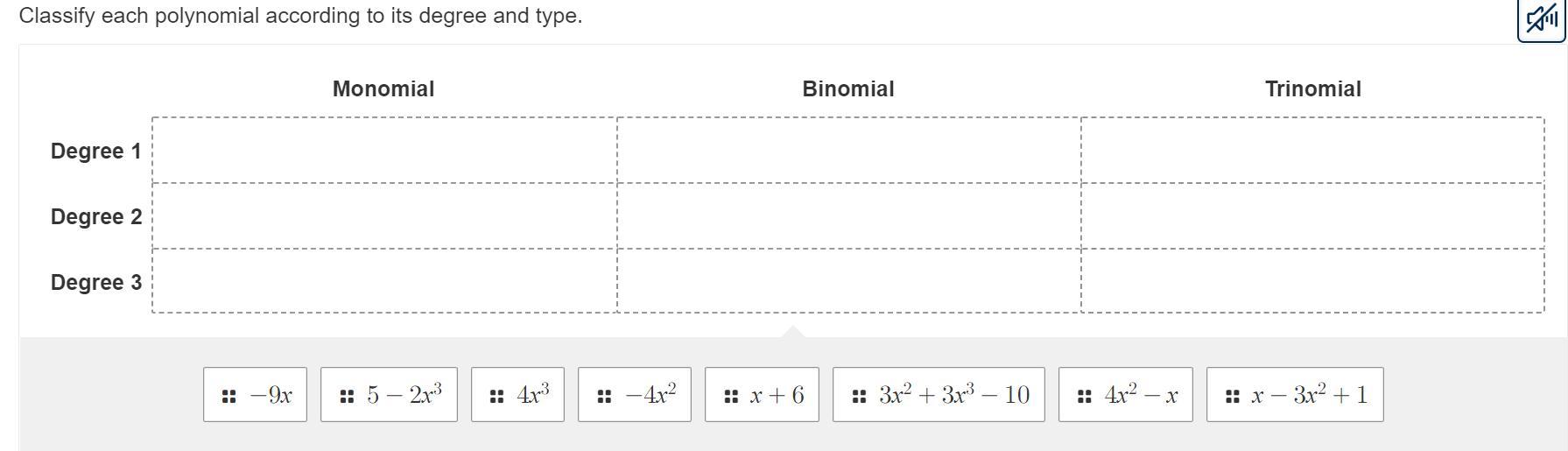Viewport: 1568px width, 451px height.
Task: Click the Degree 2 Monomial drop cell
Action: click(384, 216)
